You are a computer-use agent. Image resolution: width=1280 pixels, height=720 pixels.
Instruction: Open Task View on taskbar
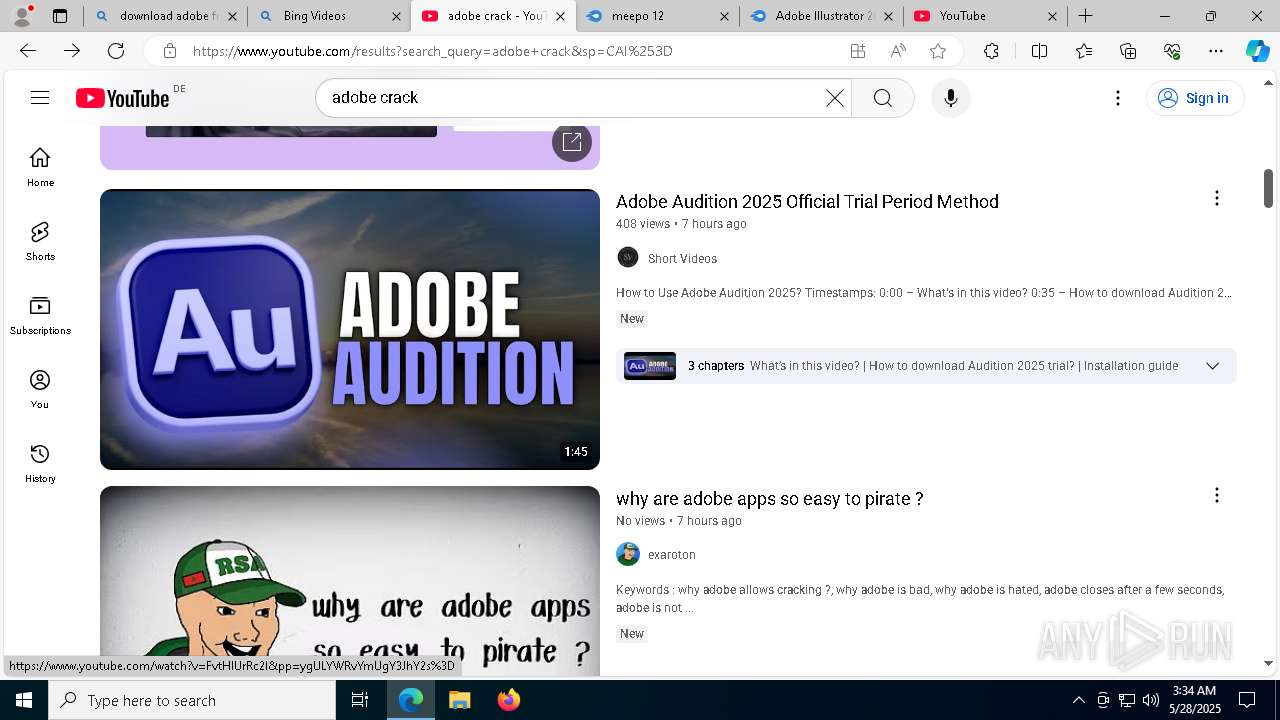pos(361,700)
